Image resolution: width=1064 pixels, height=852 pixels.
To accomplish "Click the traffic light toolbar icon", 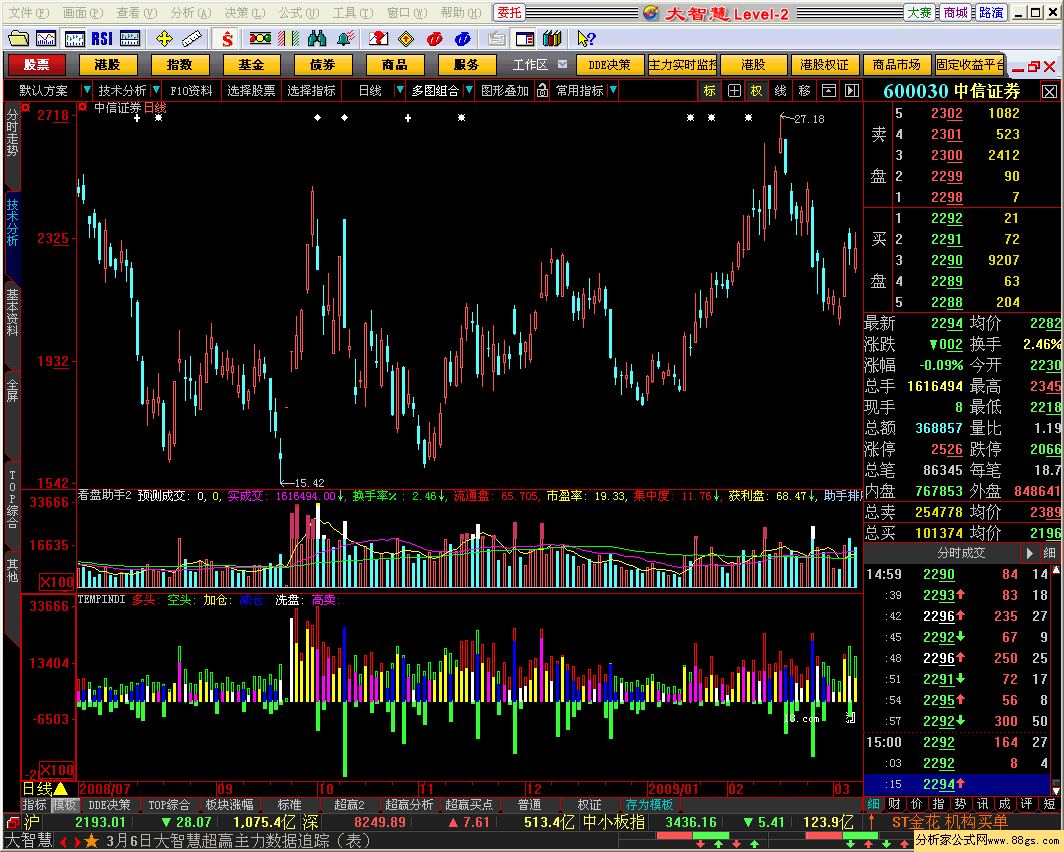I will 260,39.
